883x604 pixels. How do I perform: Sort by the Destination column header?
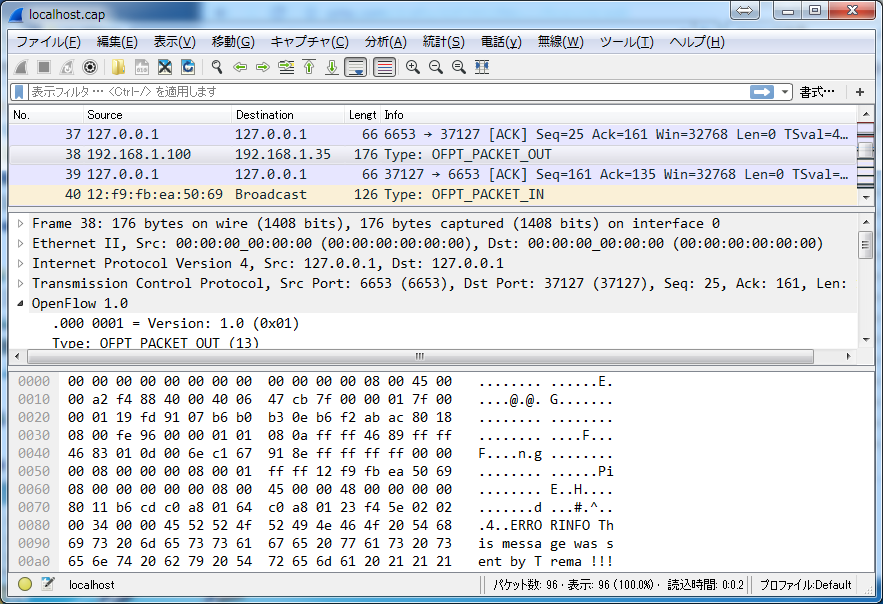pyautogui.click(x=288, y=115)
